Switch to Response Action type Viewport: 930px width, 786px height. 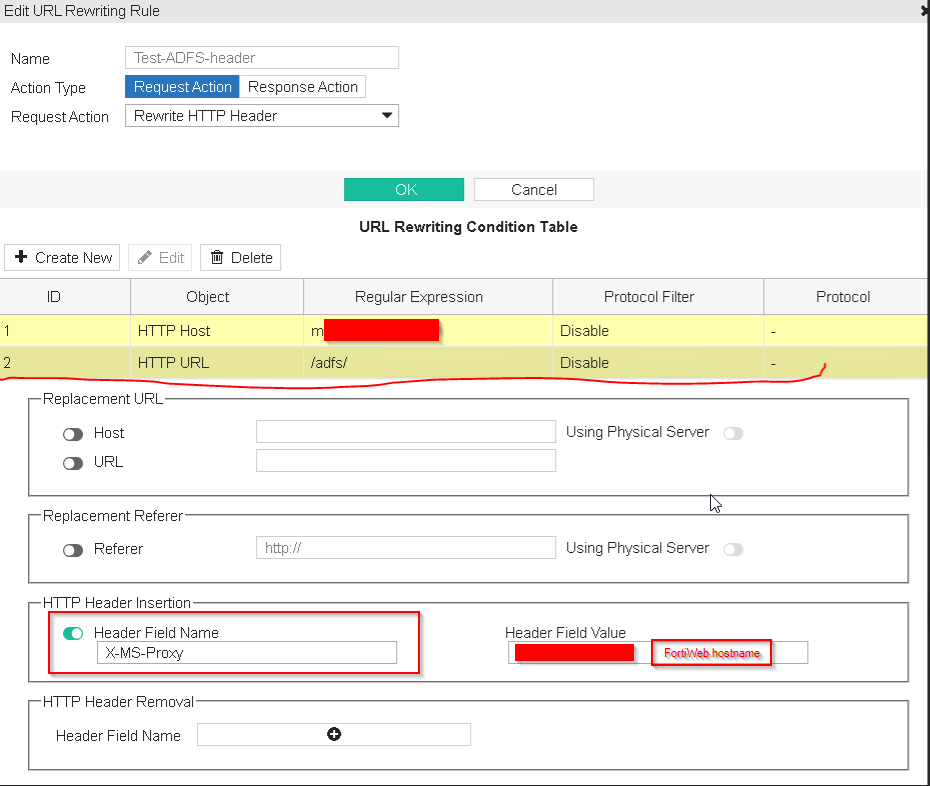click(303, 87)
